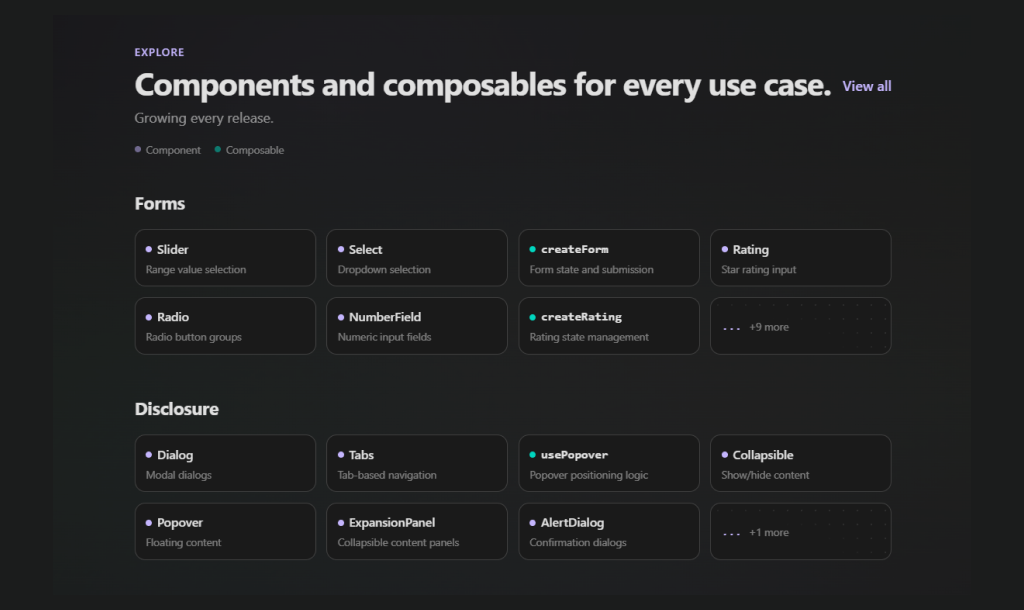Open the createForm composable card
1024x610 pixels.
pyautogui.click(x=609, y=258)
